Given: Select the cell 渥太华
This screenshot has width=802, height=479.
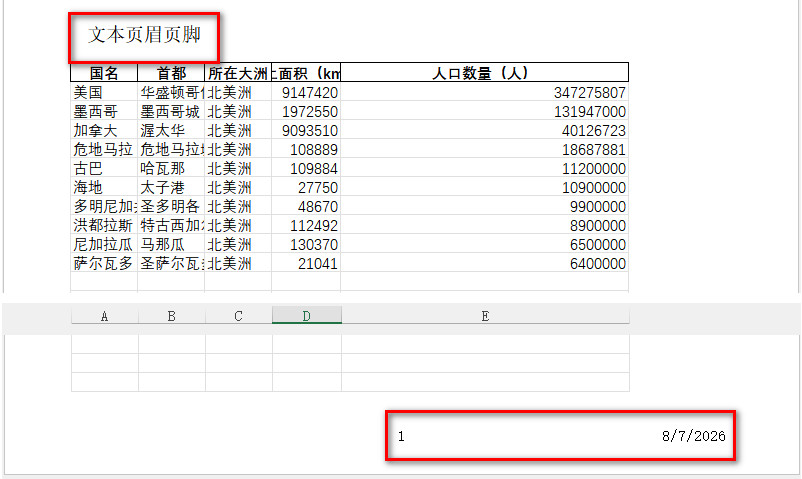Looking at the screenshot, I should (x=171, y=130).
